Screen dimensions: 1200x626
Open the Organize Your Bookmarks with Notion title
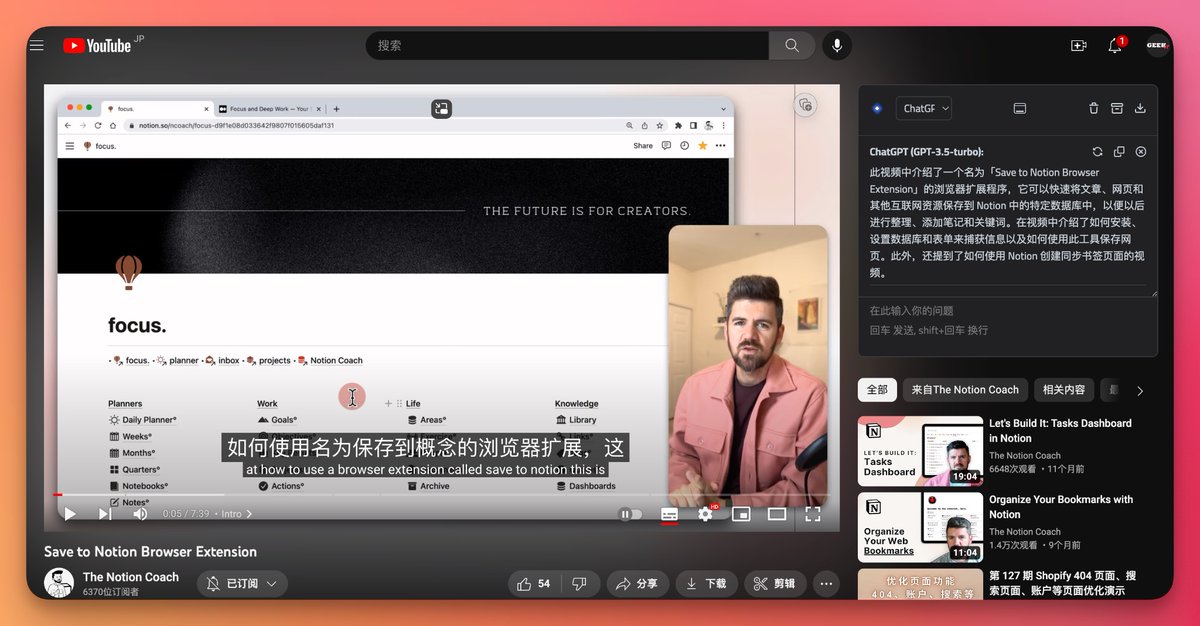[1061, 507]
